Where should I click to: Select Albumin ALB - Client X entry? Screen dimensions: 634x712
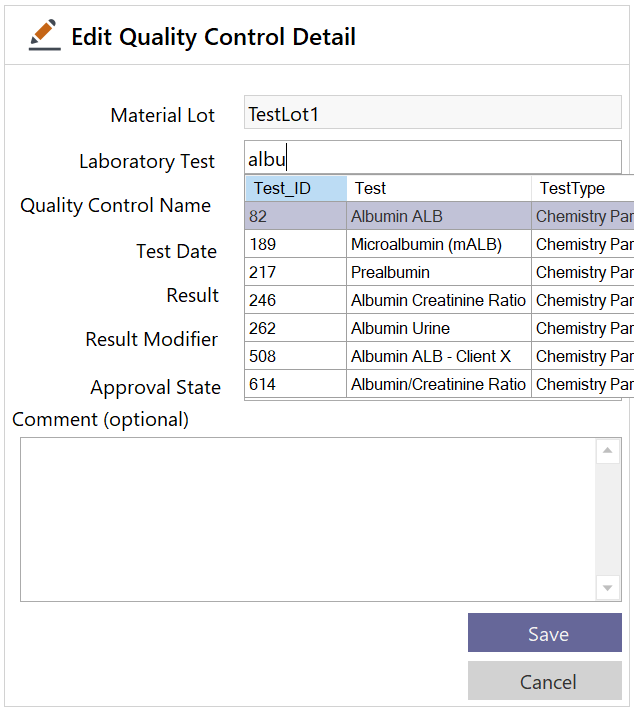coord(430,356)
